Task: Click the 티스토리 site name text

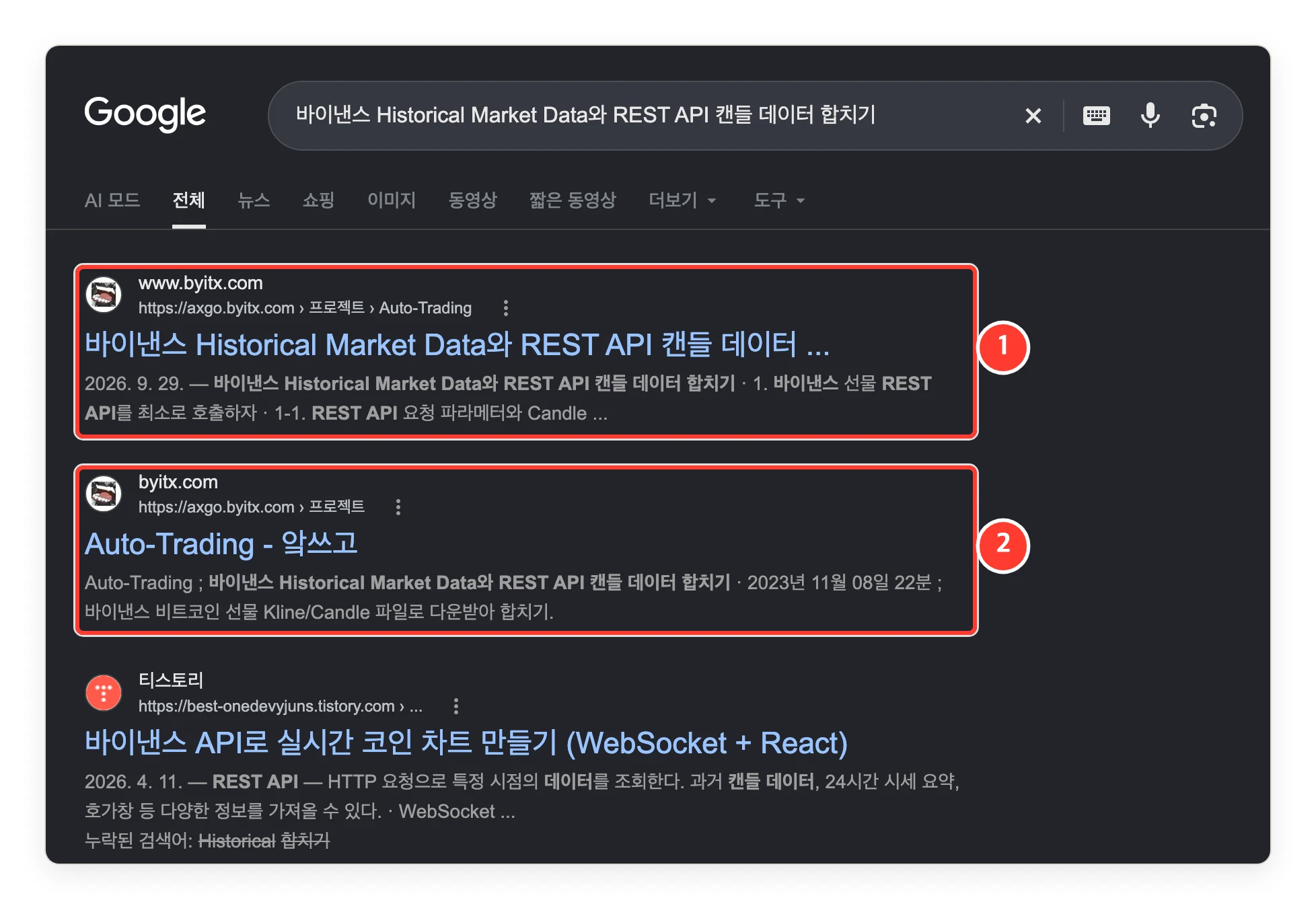Action: pyautogui.click(x=171, y=681)
